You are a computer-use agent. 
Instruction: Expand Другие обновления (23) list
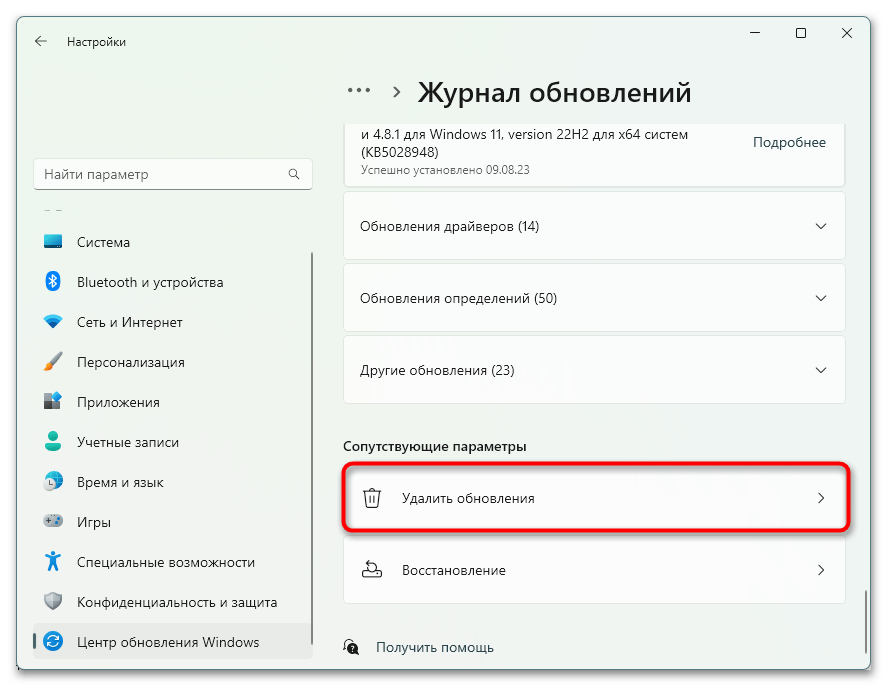[594, 370]
